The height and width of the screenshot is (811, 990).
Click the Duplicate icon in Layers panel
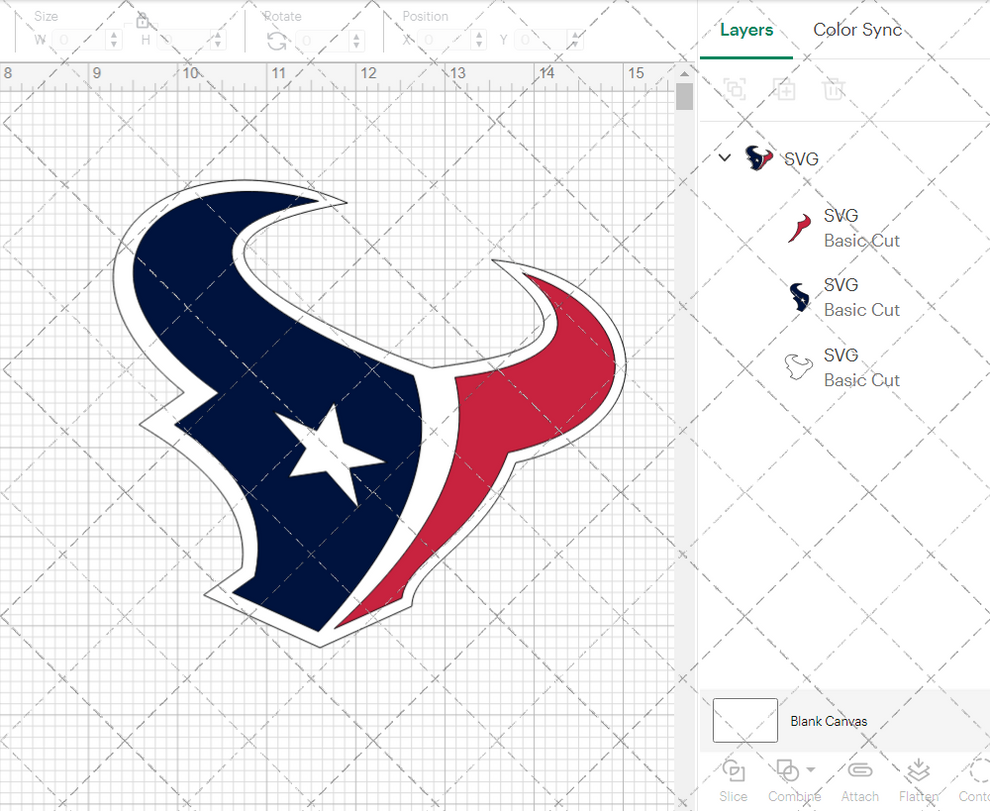point(784,89)
